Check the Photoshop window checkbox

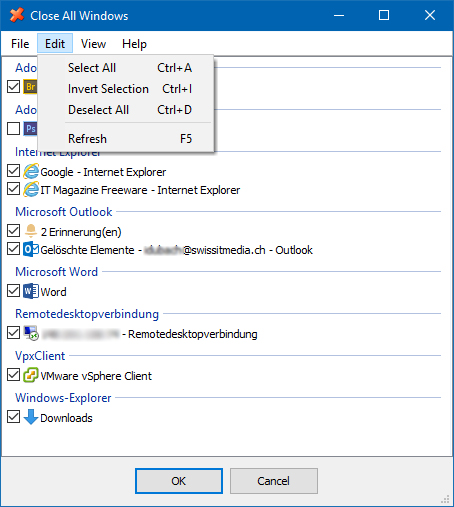point(13,128)
